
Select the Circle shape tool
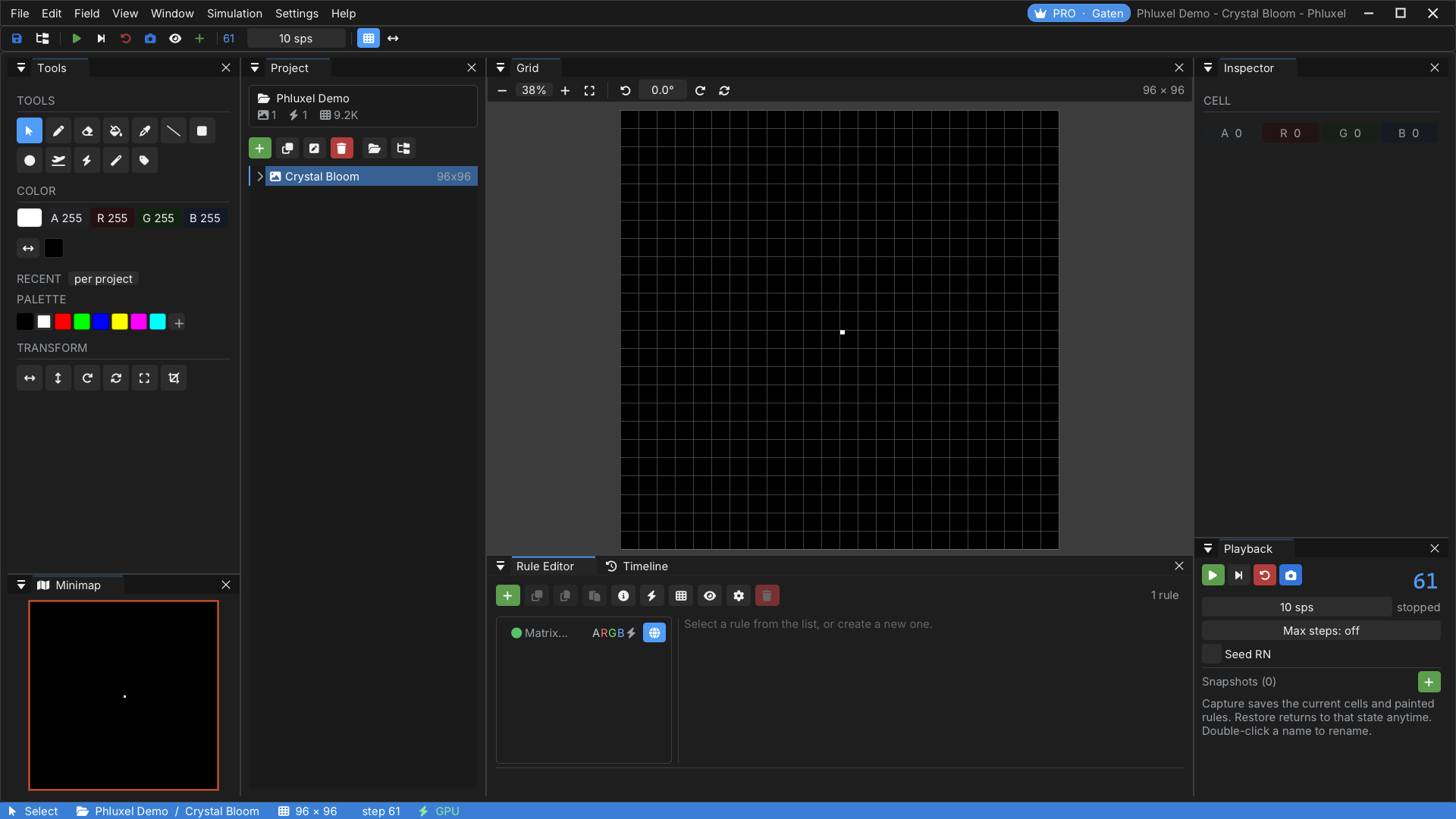coord(30,161)
